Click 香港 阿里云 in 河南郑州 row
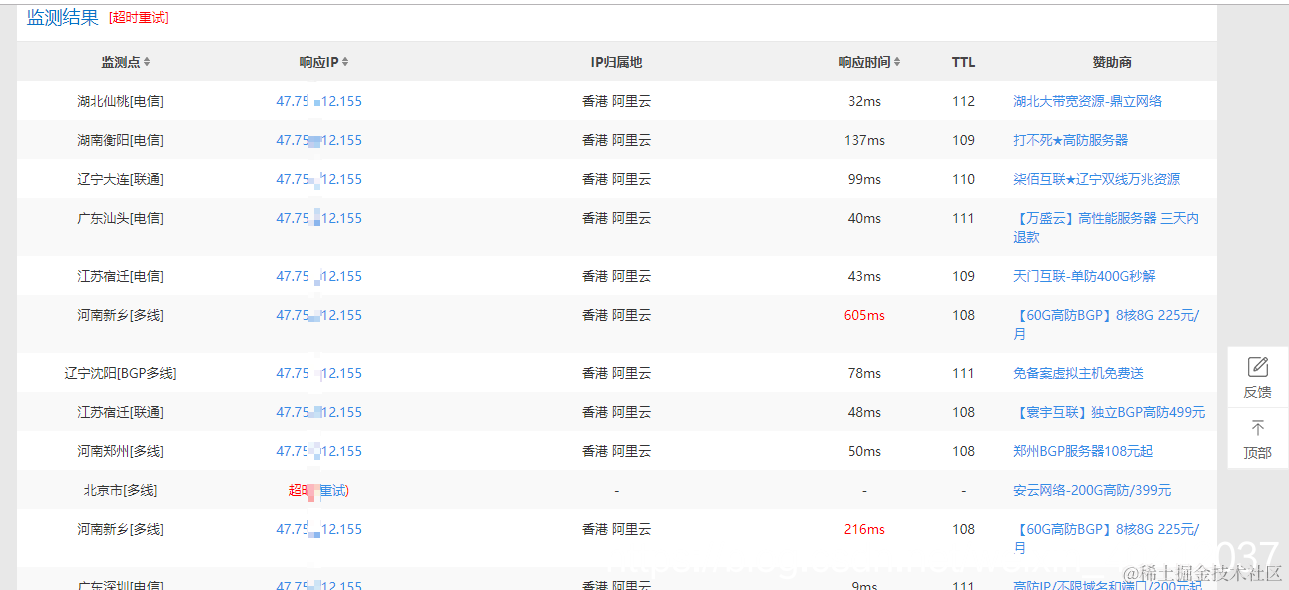This screenshot has height=590, width=1289. 616,451
